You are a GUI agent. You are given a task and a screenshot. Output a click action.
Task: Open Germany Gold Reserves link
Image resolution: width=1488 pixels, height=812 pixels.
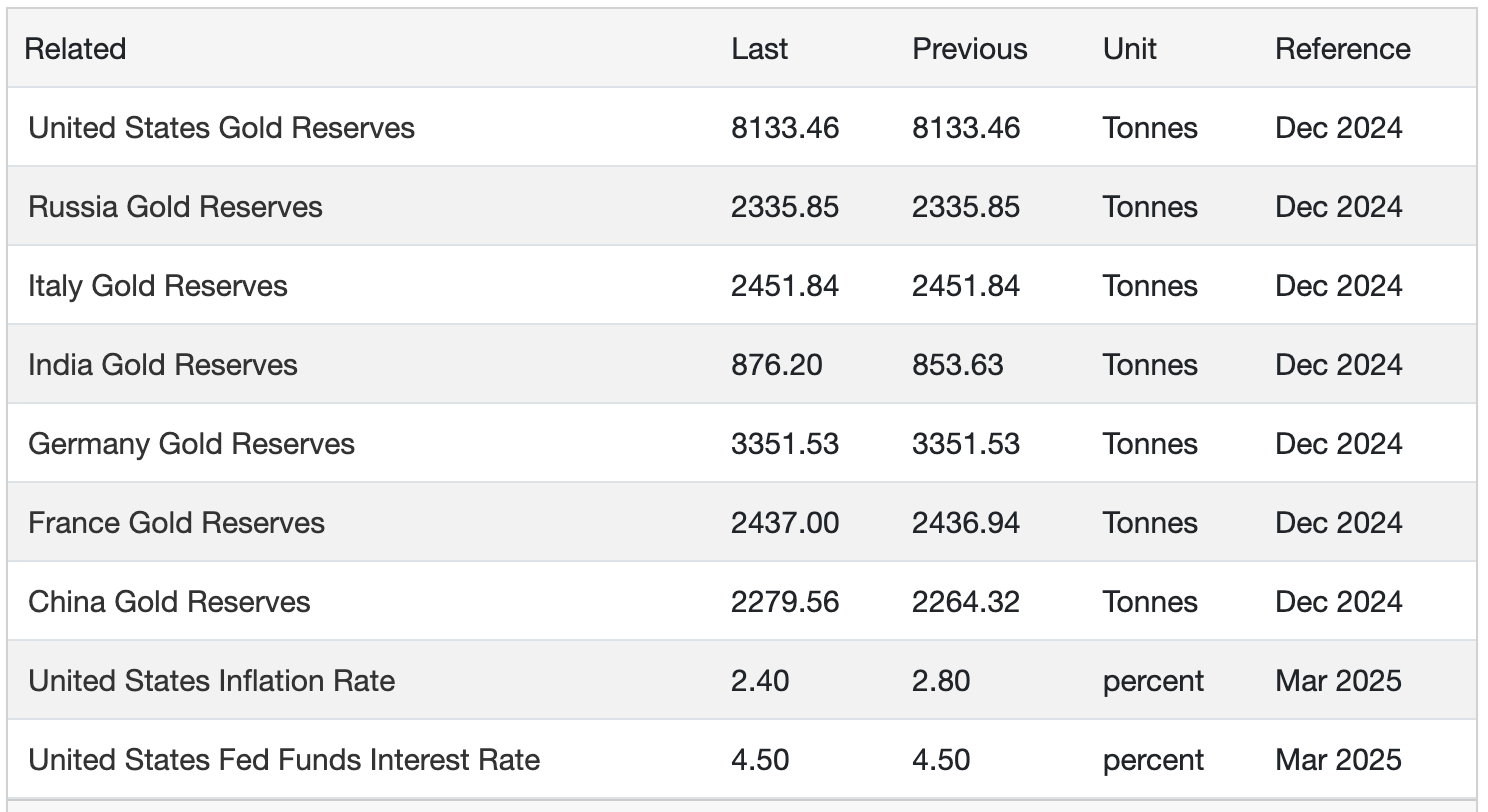(x=191, y=444)
